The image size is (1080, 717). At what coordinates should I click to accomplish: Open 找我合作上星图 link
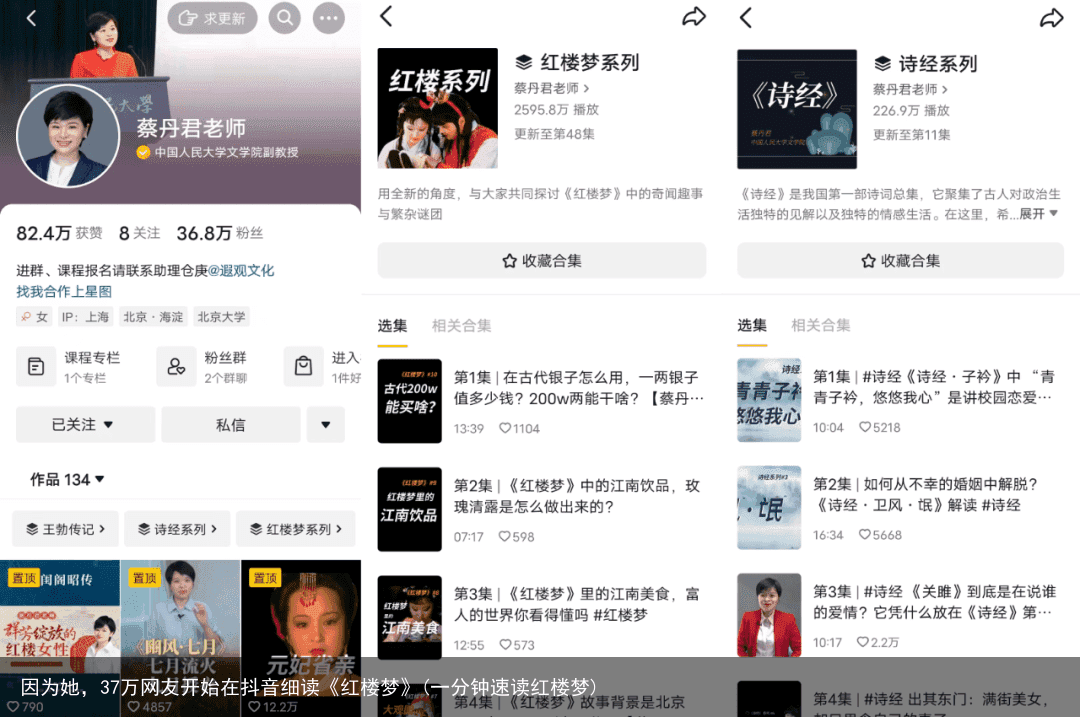click(x=64, y=291)
